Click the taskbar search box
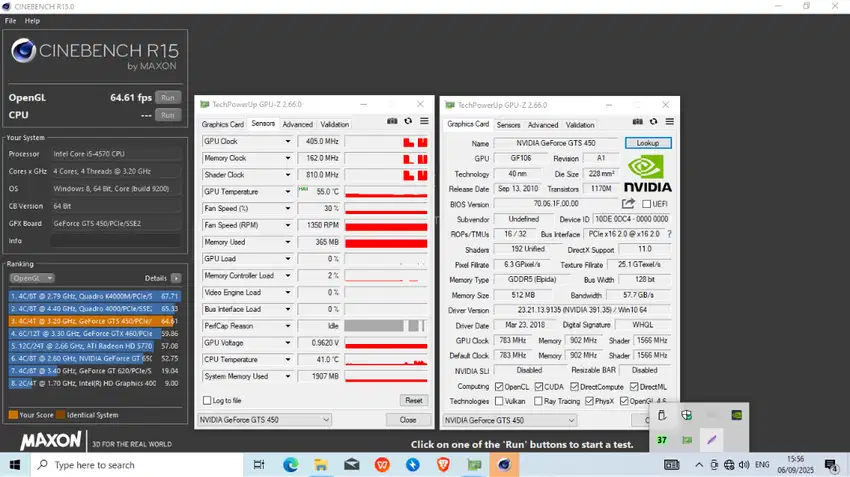This screenshot has height=477, width=850. [x=136, y=465]
